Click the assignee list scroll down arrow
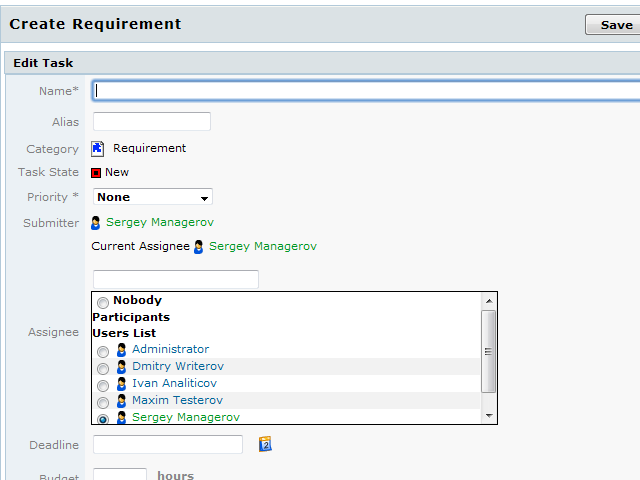Screen dimensions: 640x480 [489, 416]
